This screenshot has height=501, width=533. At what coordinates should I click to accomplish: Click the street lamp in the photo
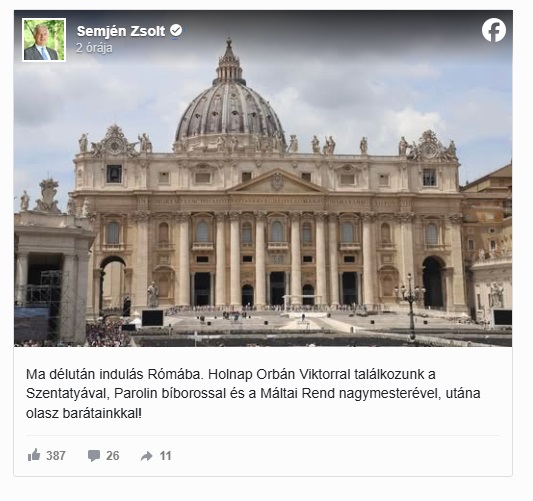coord(411,308)
